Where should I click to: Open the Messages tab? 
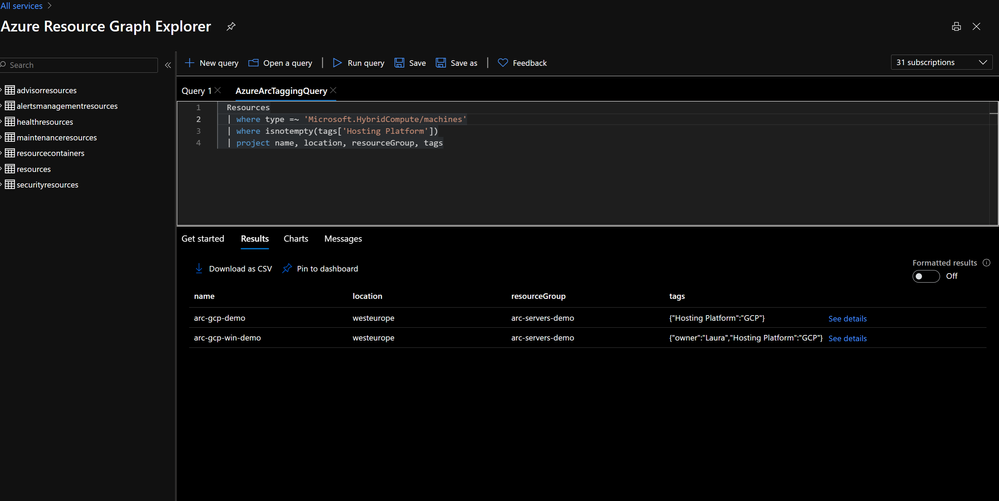point(343,238)
